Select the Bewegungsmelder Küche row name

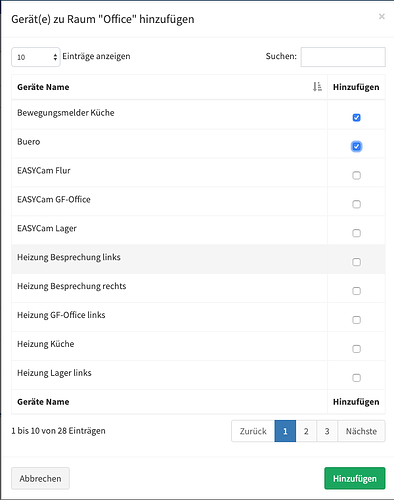(66, 113)
